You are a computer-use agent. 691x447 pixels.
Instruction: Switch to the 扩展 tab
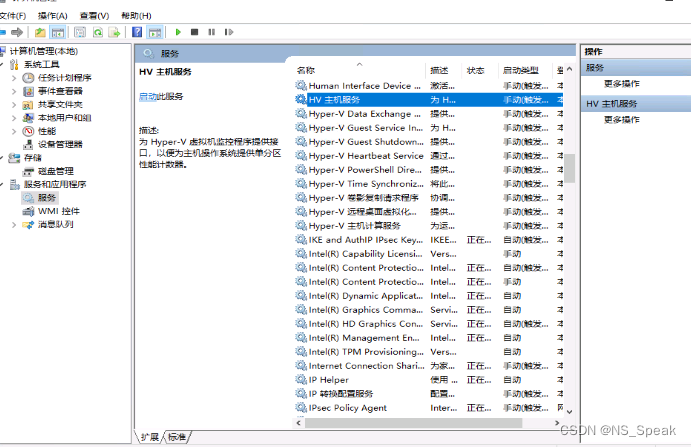[149, 437]
